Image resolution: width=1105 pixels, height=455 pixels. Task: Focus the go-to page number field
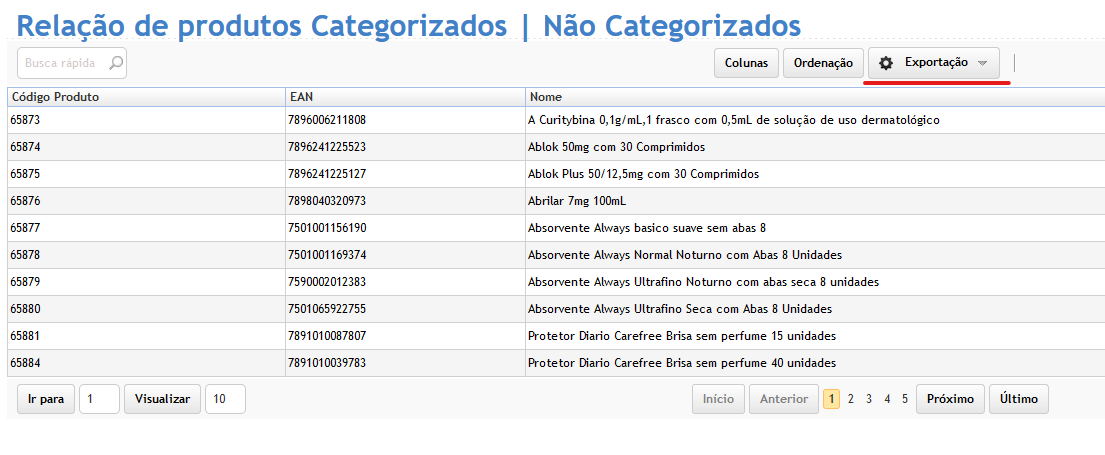(99, 399)
